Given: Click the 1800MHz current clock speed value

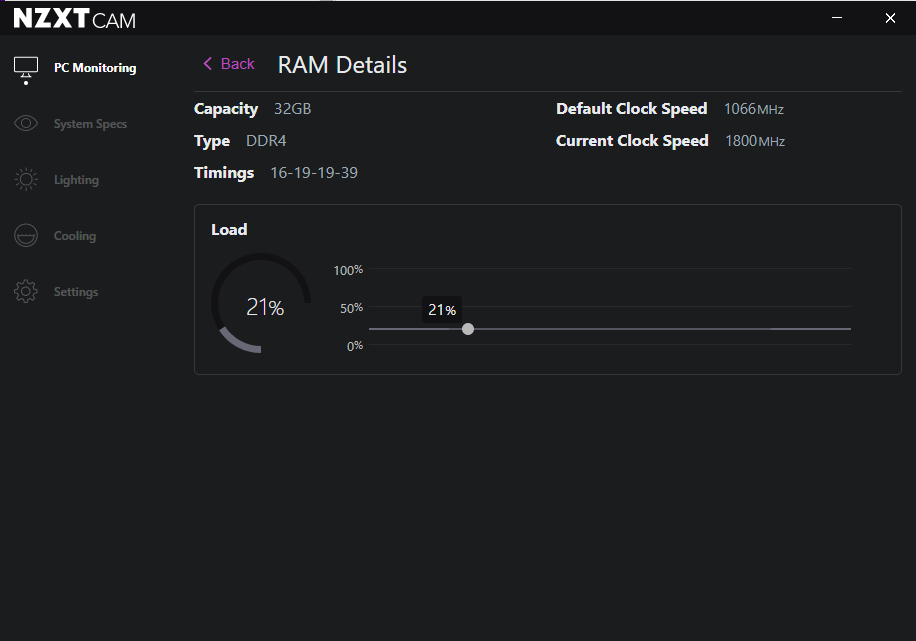Looking at the screenshot, I should 754,141.
